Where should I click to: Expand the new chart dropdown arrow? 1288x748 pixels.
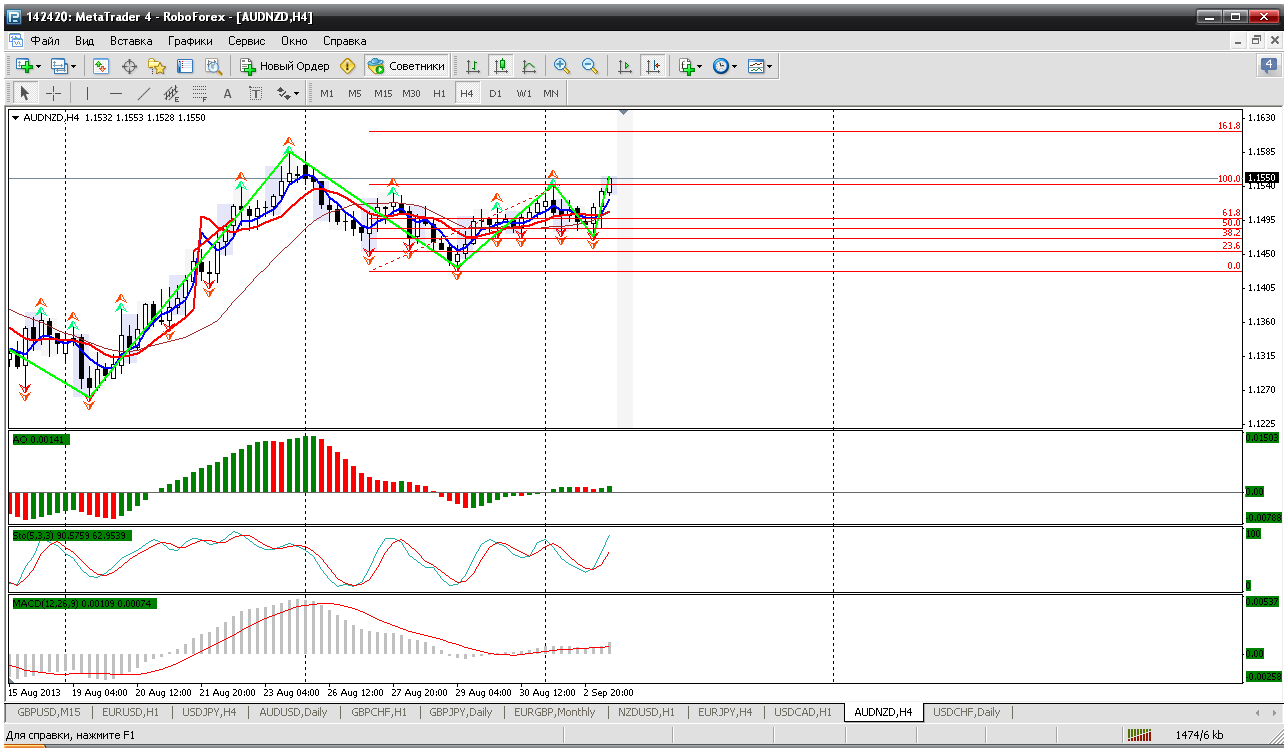38,66
